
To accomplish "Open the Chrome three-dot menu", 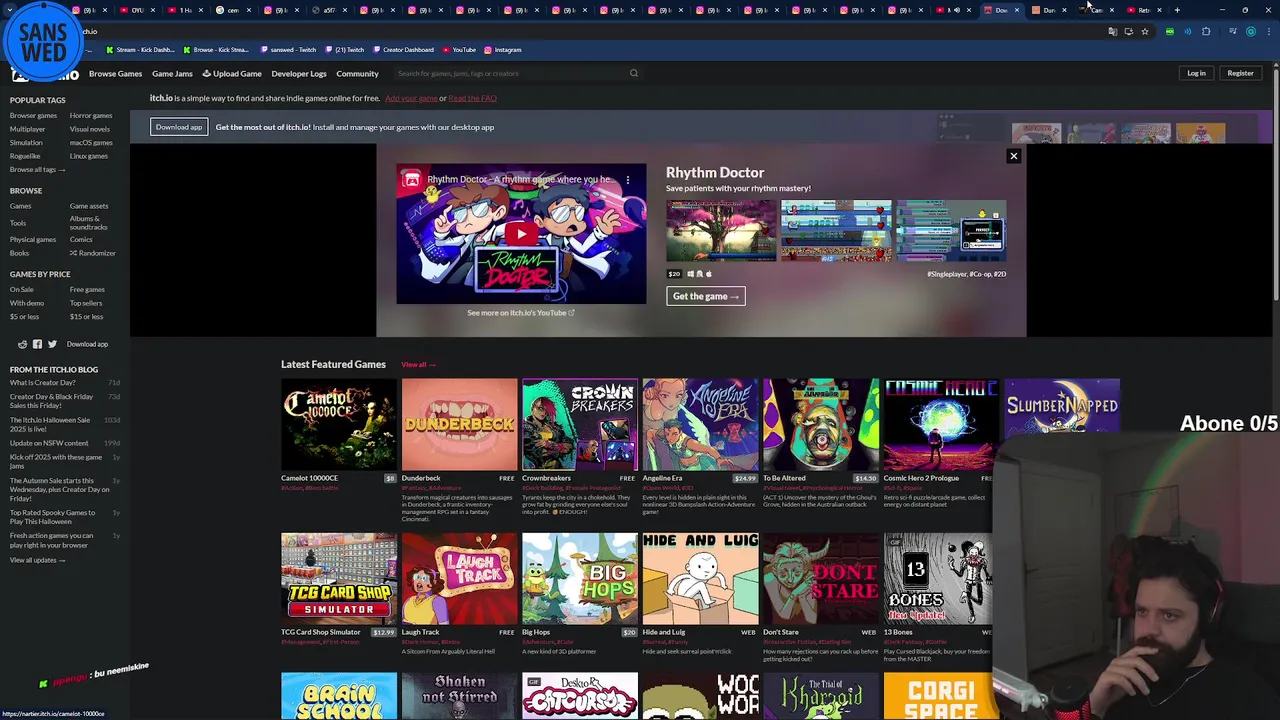I will click(1267, 31).
